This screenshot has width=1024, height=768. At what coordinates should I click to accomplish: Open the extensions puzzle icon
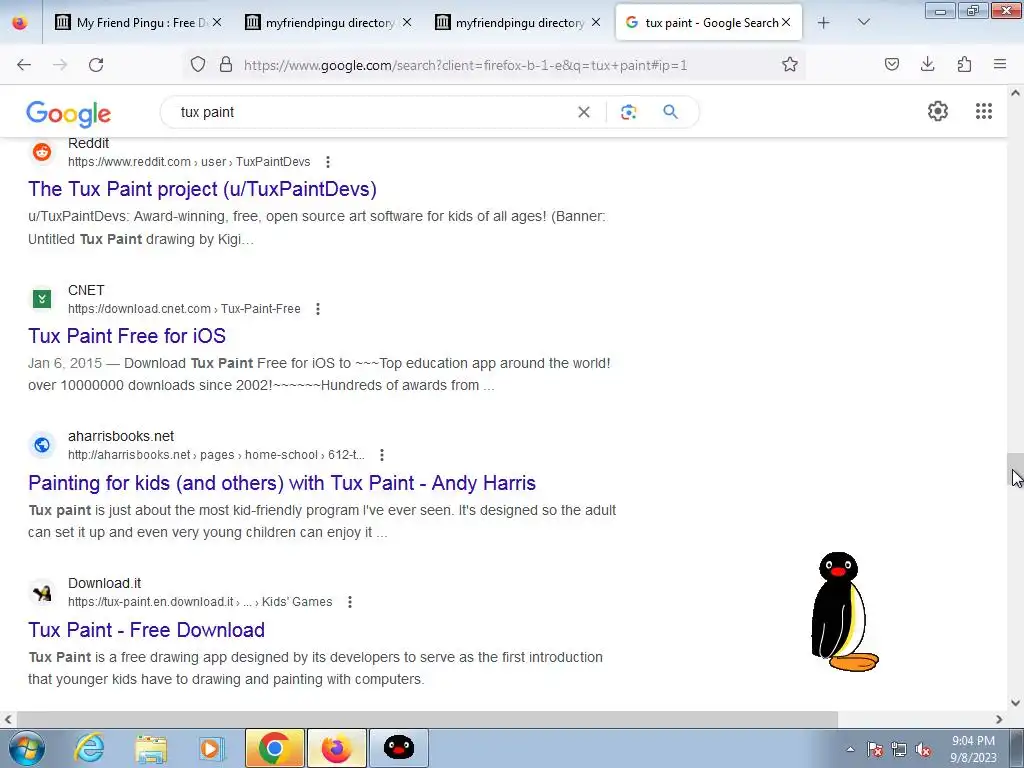[964, 64]
